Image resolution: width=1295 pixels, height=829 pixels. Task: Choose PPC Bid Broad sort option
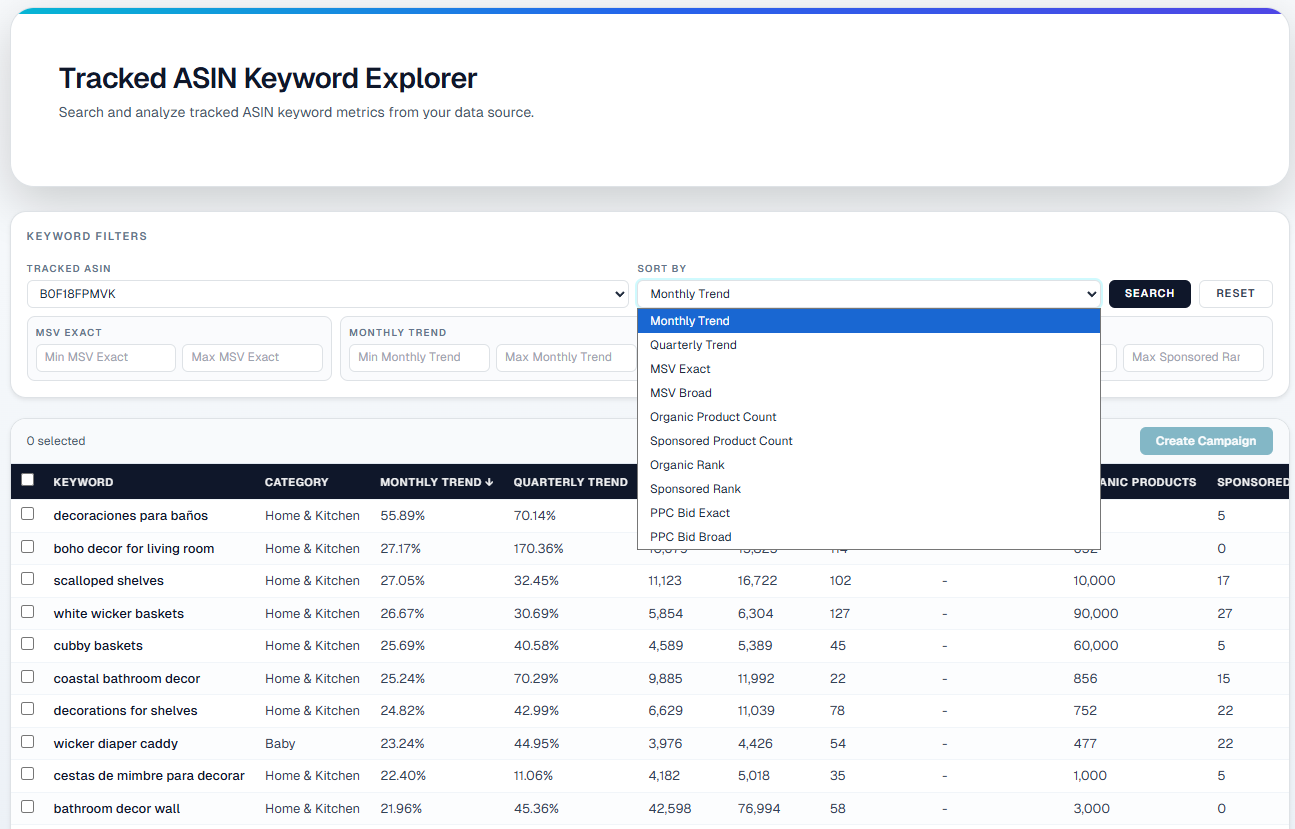click(690, 537)
